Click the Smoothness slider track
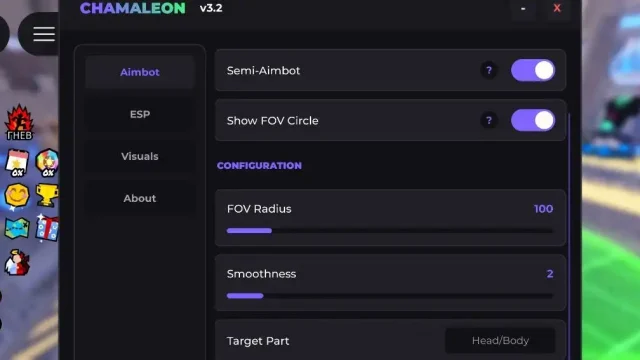The image size is (640, 360). (390, 296)
